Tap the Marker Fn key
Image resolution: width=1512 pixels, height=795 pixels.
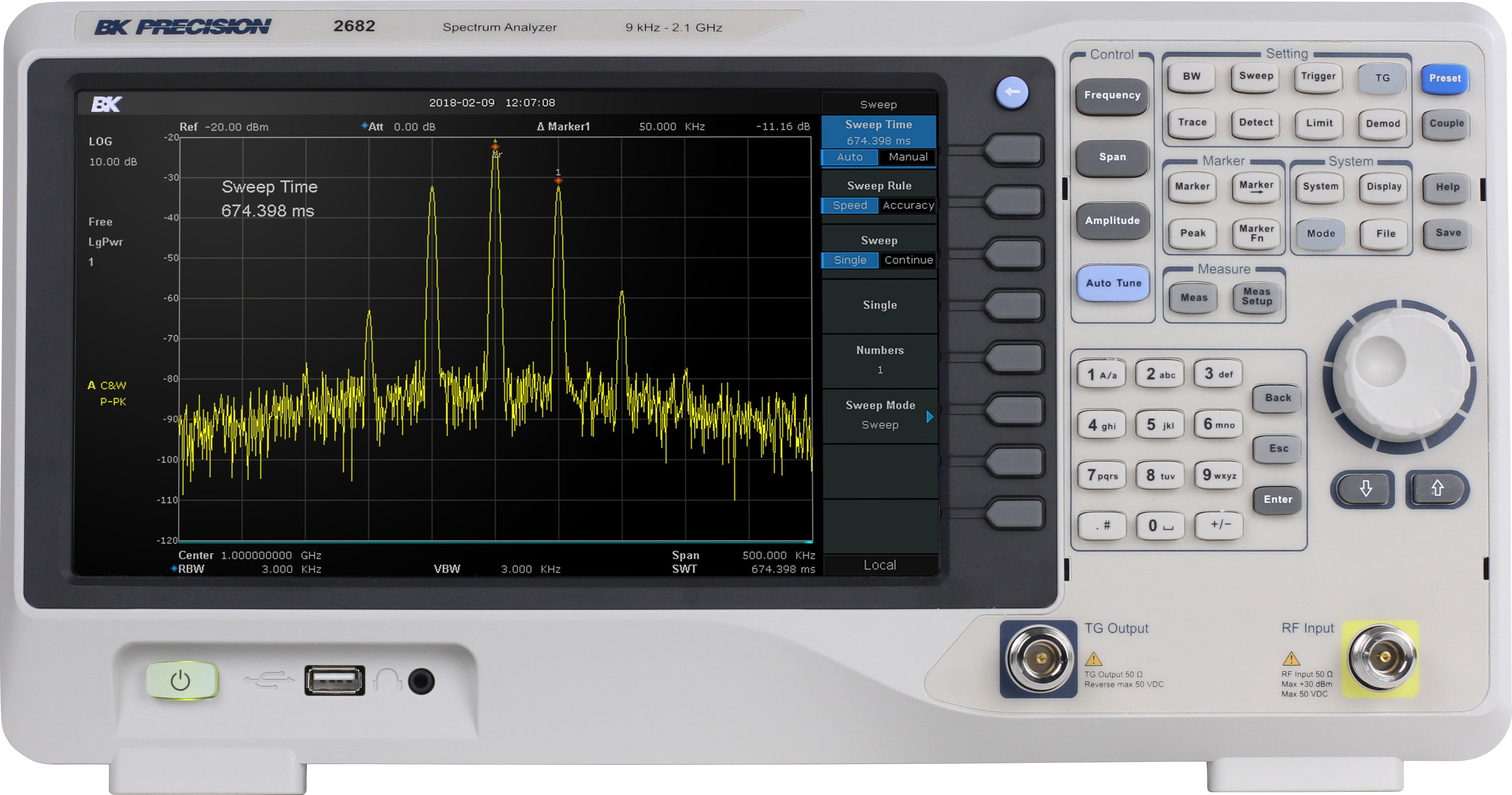tap(1256, 234)
